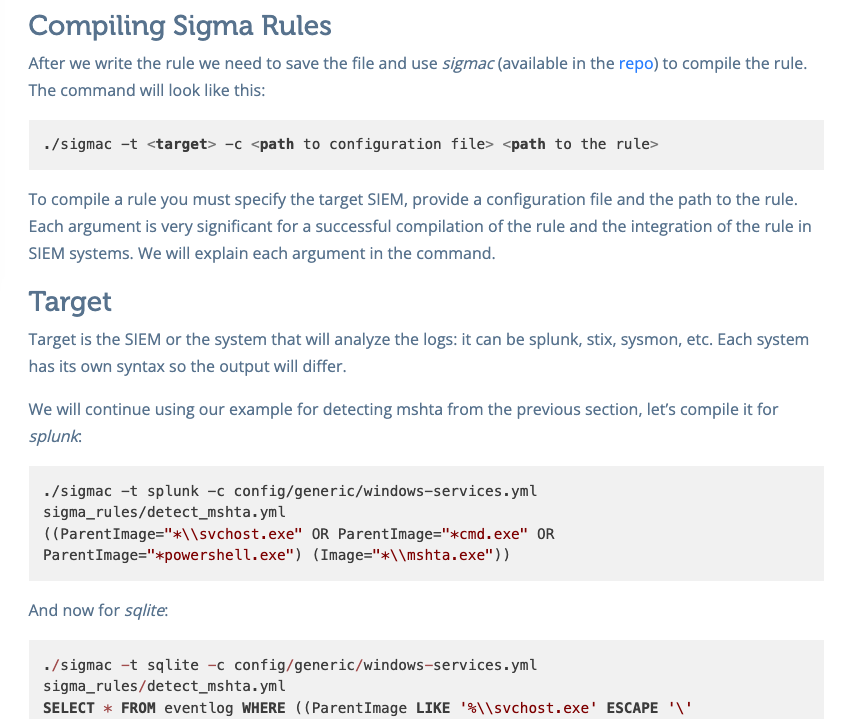This screenshot has height=719, width=858.
Task: Click 'Each argument is very significant' line
Action: [420, 227]
